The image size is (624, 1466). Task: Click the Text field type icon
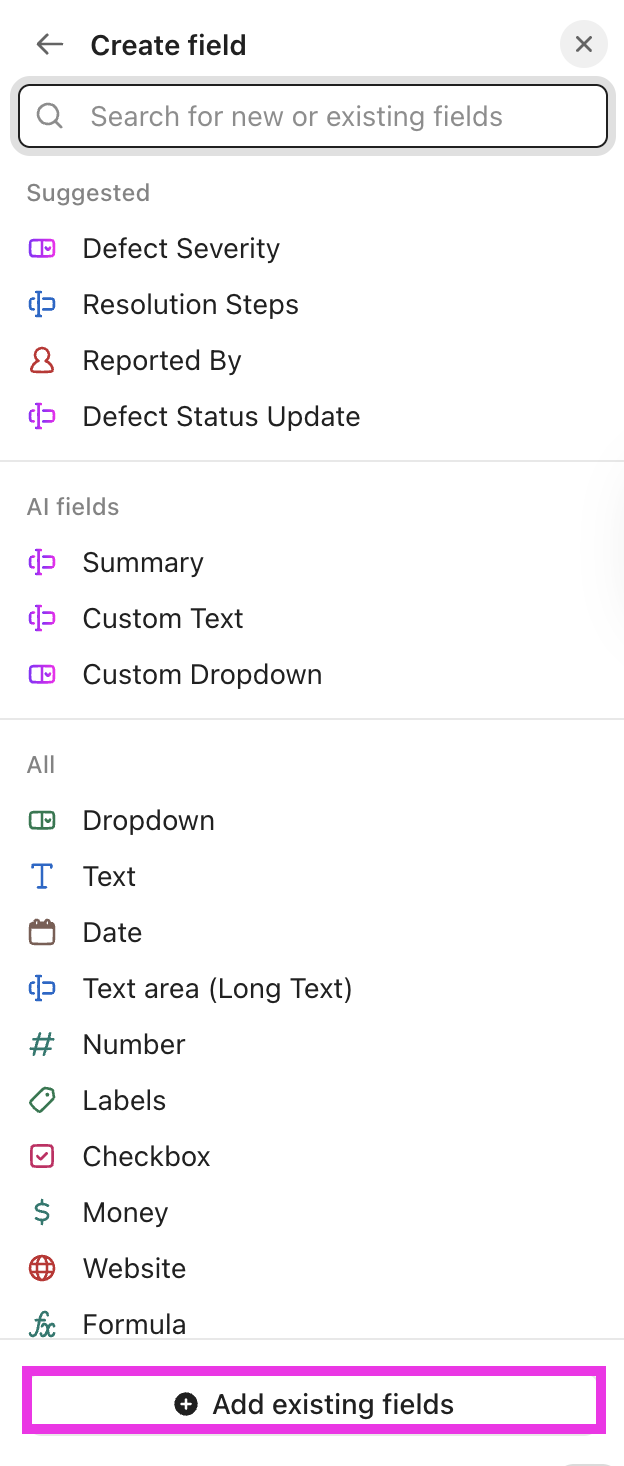(x=41, y=876)
